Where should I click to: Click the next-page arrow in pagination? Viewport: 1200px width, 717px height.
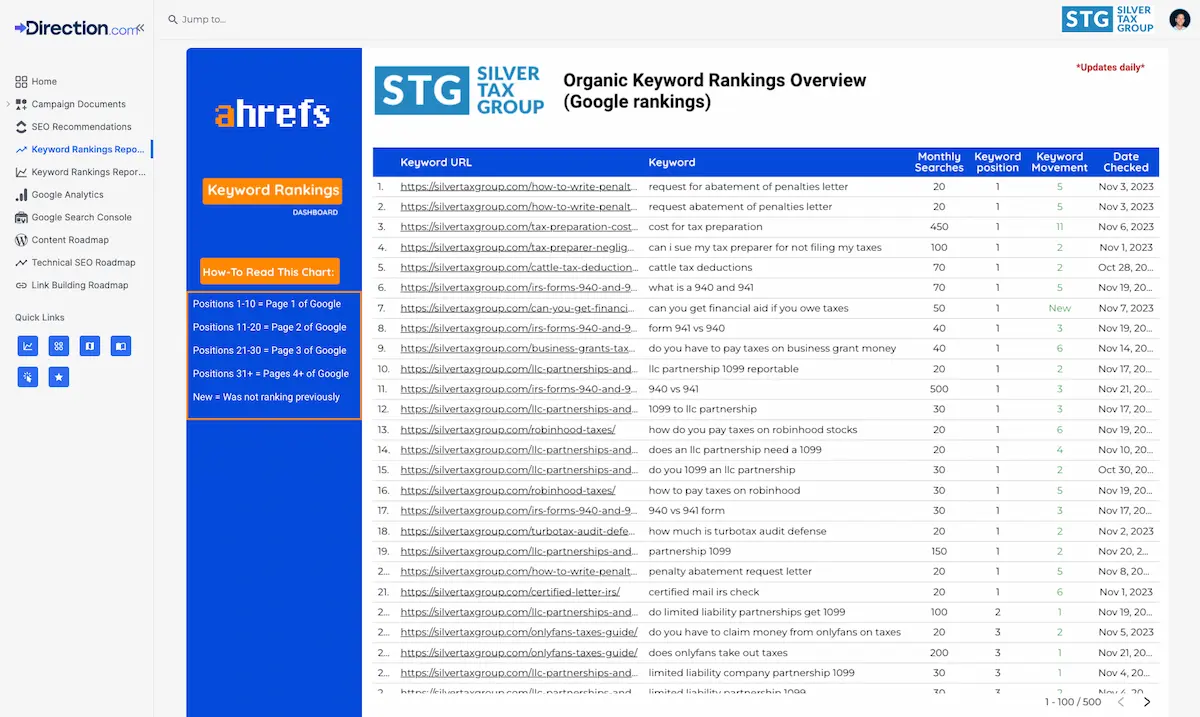tap(1147, 701)
